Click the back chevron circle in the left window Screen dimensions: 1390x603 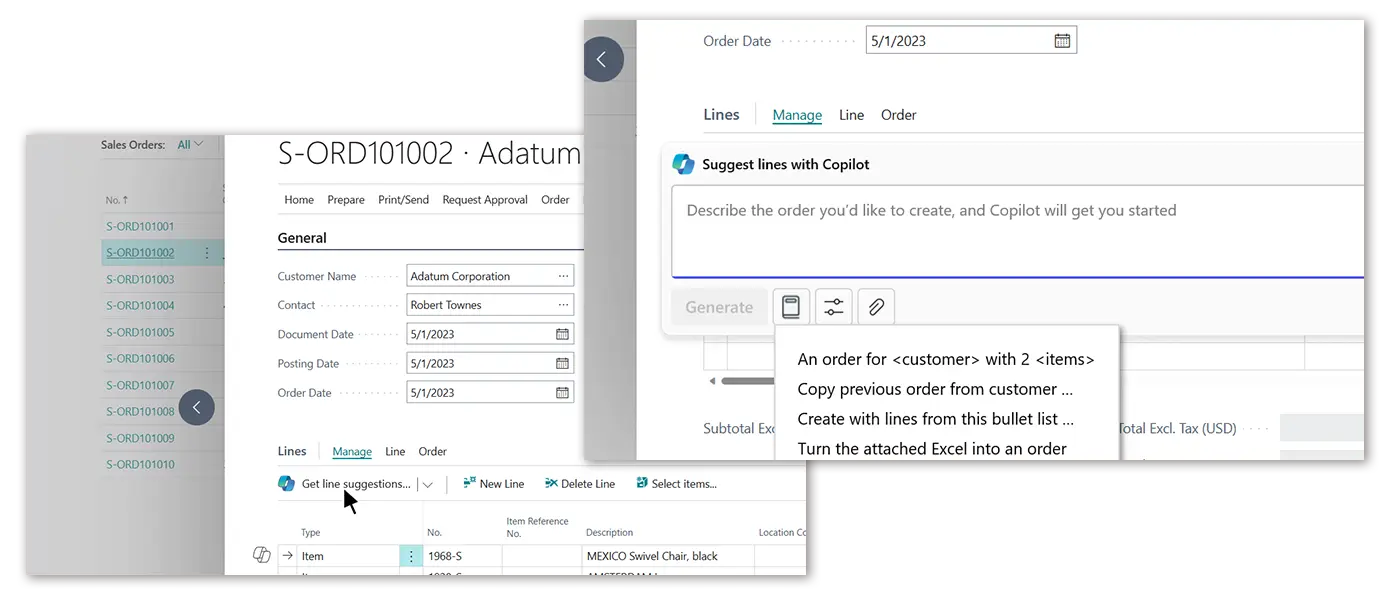196,407
